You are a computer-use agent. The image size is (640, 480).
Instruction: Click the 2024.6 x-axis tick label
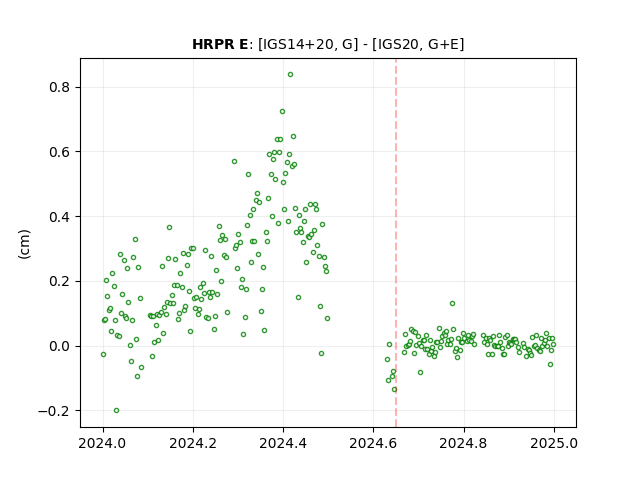[x=373, y=443]
